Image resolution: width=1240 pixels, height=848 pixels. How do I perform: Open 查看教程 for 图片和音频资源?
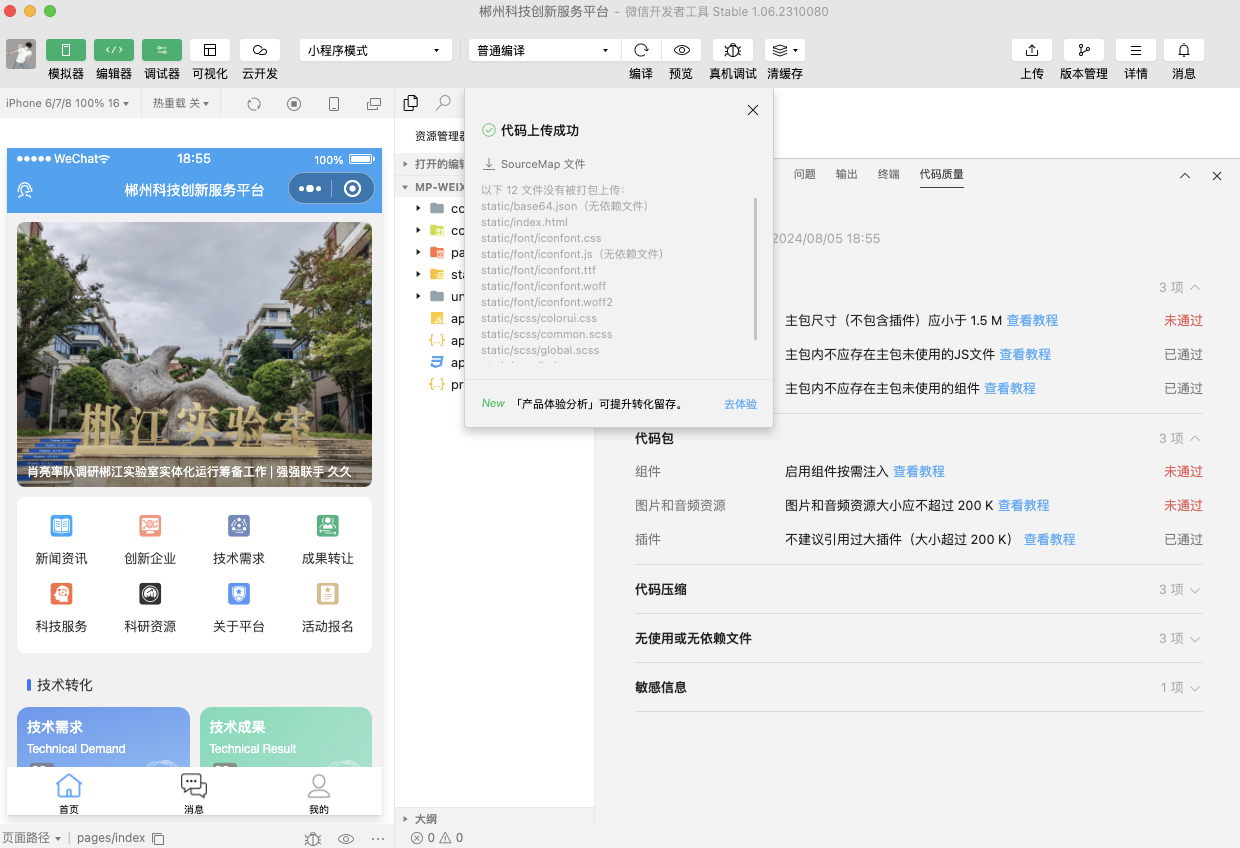(1024, 505)
